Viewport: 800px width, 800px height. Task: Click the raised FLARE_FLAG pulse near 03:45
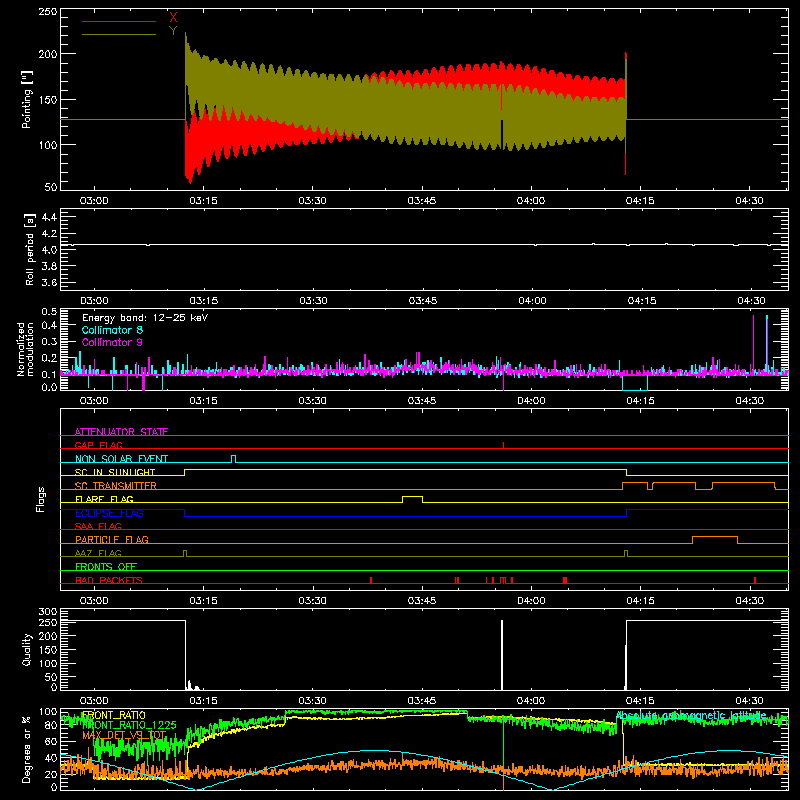[x=412, y=497]
